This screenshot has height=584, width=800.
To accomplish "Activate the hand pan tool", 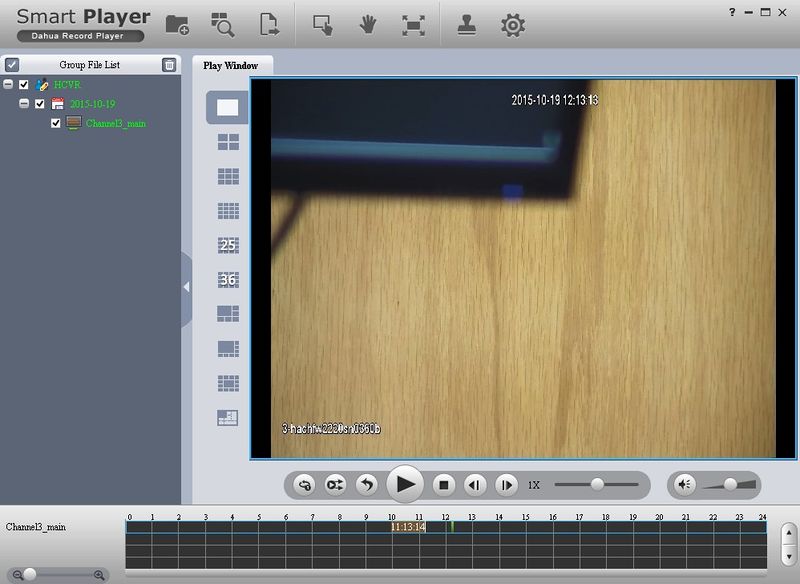I will tap(367, 24).
